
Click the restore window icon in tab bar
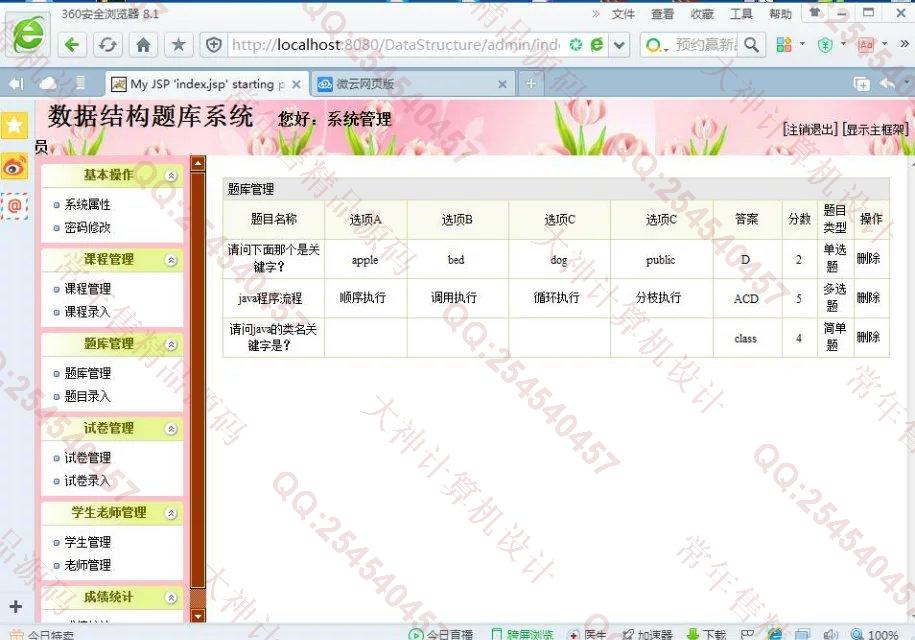coord(861,84)
